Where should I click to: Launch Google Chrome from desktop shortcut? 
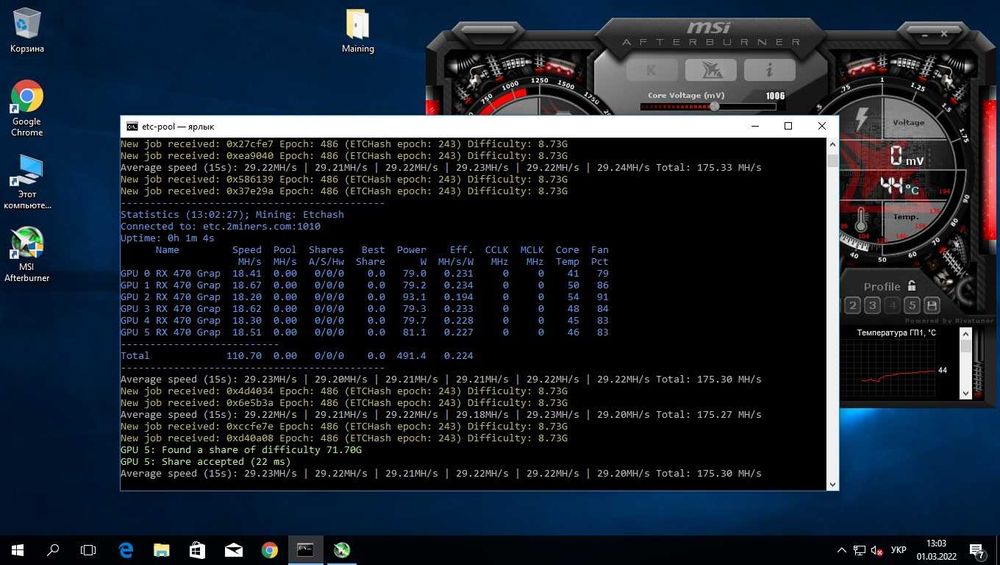click(26, 108)
